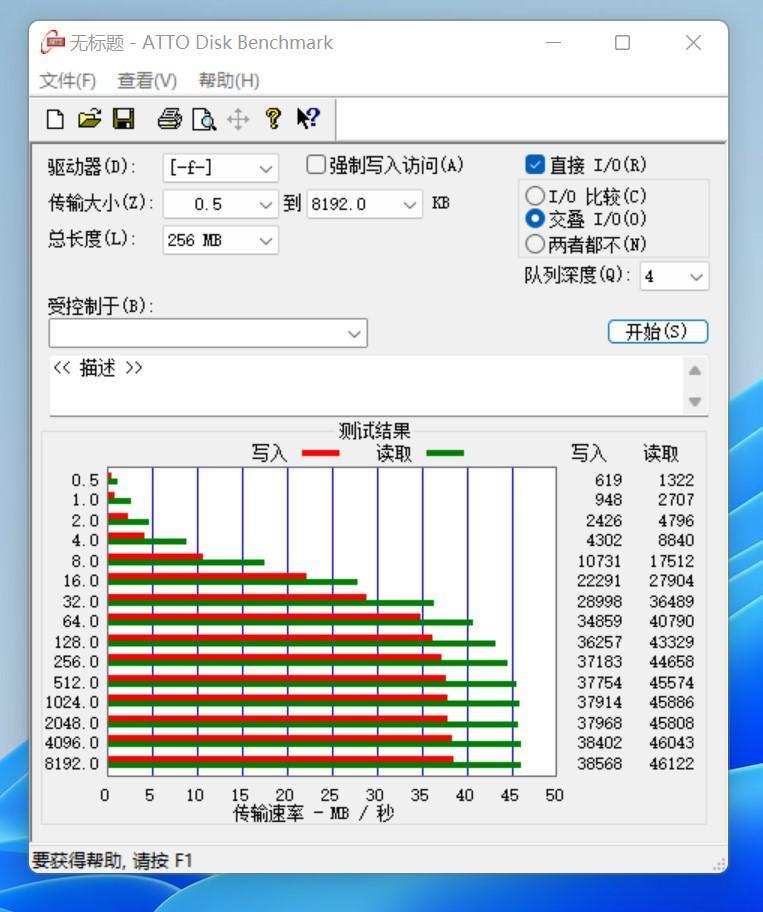This screenshot has width=763, height=912.
Task: Click the 测试结果 section heading
Action: pyautogui.click(x=375, y=431)
